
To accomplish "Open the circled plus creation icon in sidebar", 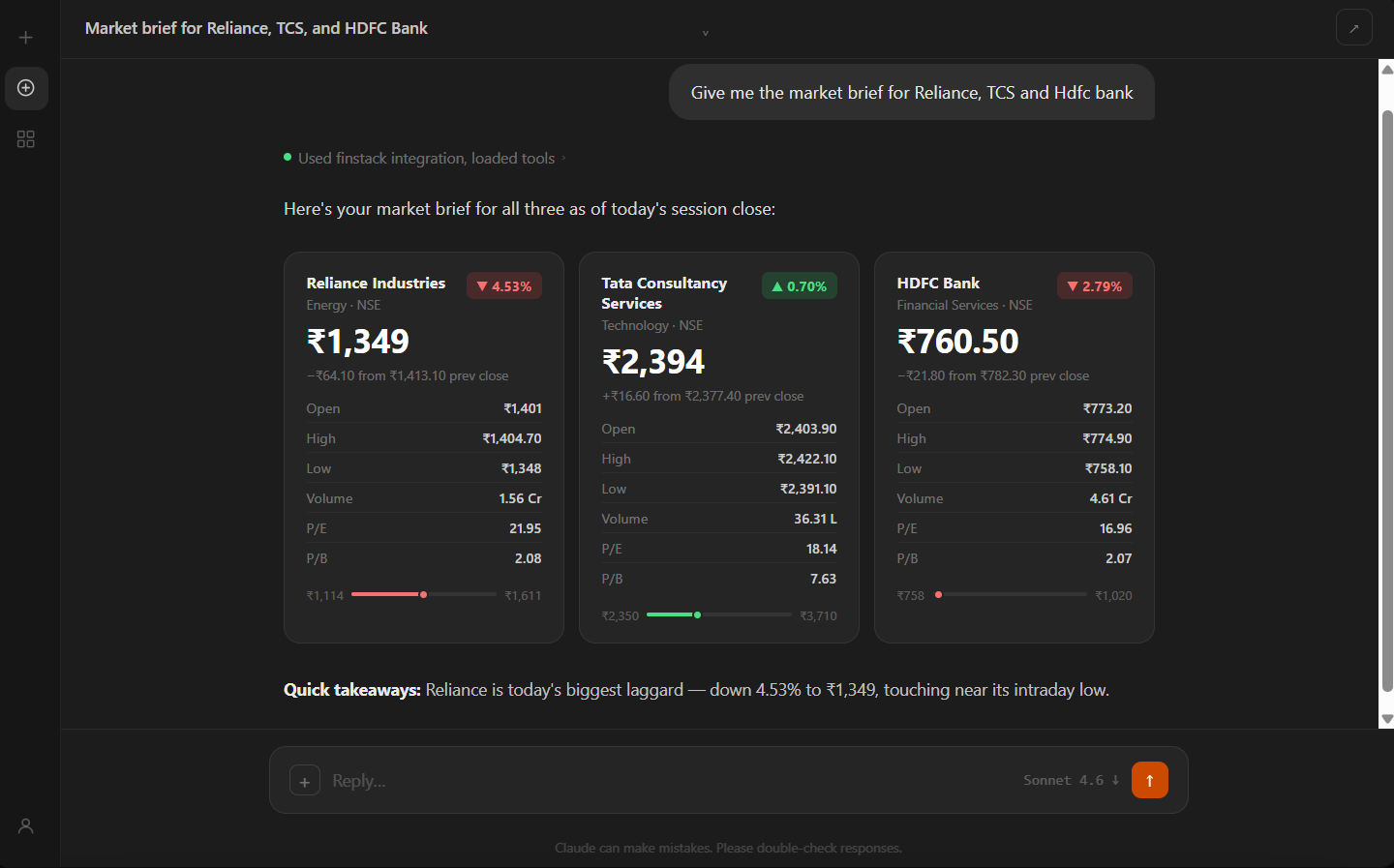I will (x=26, y=88).
